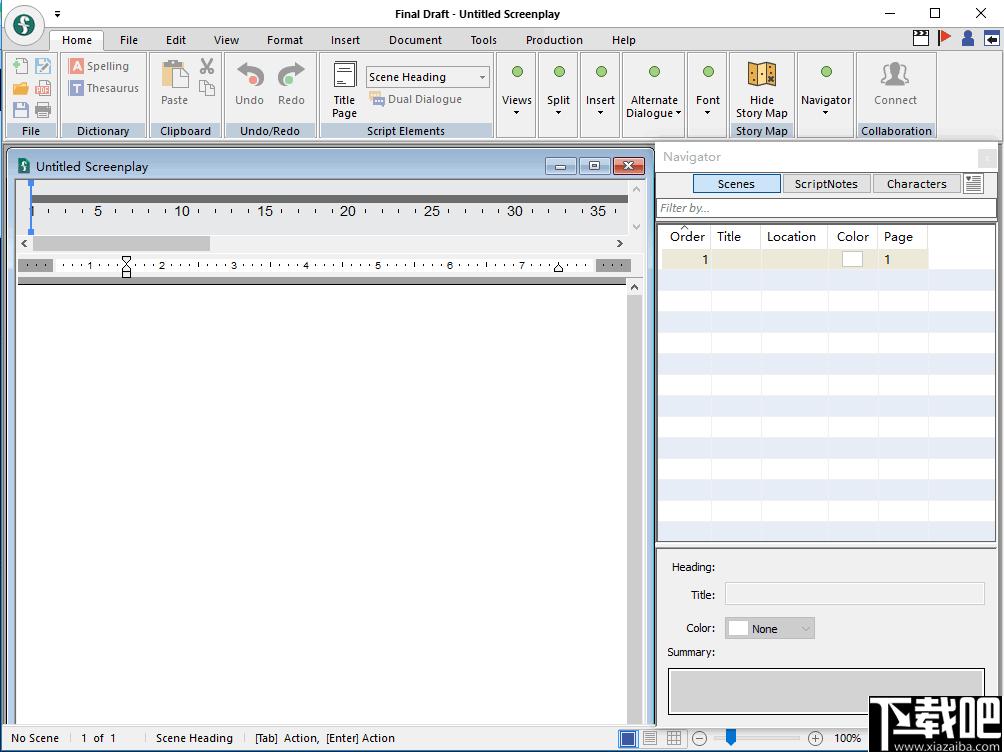The width and height of the screenshot is (1004, 752).
Task: Open the quick access toolbar customize arrow
Action: point(58,14)
